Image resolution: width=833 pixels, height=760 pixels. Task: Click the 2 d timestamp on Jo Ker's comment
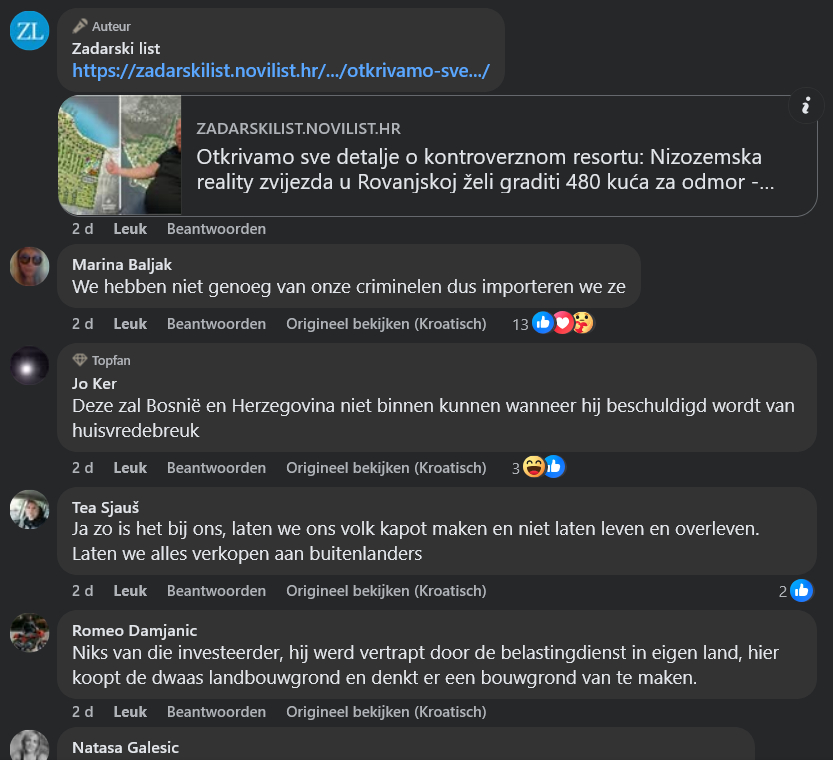(x=82, y=468)
